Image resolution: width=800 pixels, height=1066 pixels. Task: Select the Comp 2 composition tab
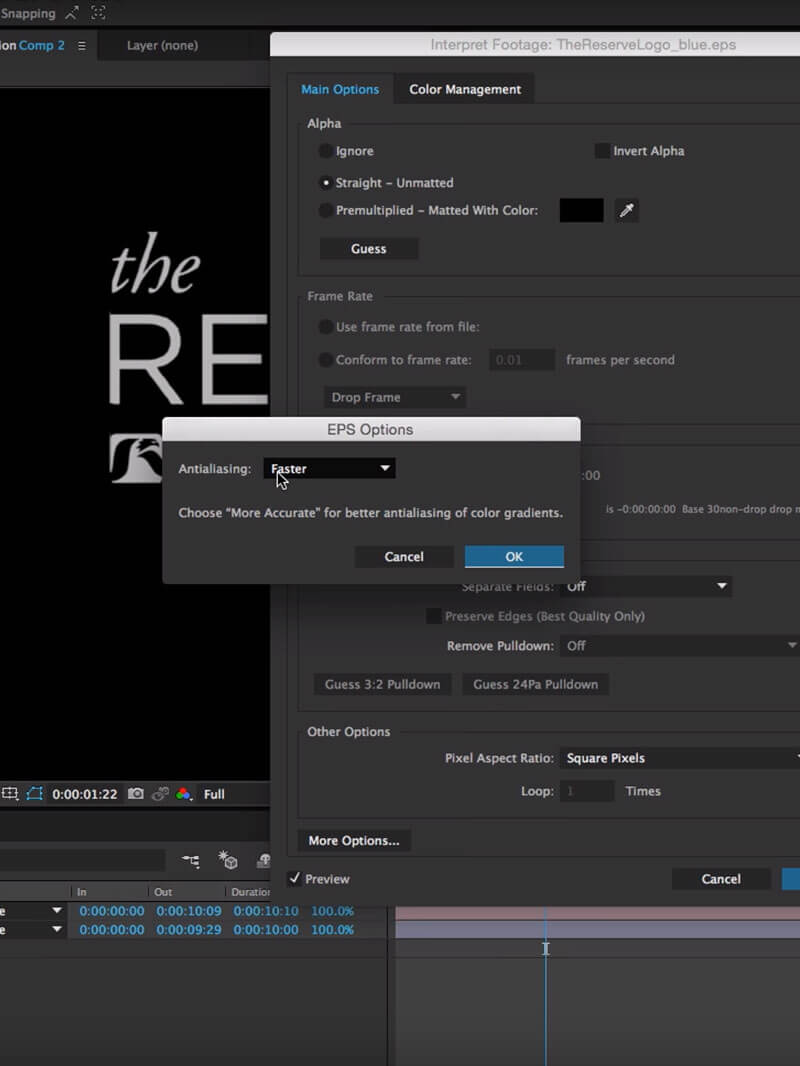pyautogui.click(x=41, y=46)
